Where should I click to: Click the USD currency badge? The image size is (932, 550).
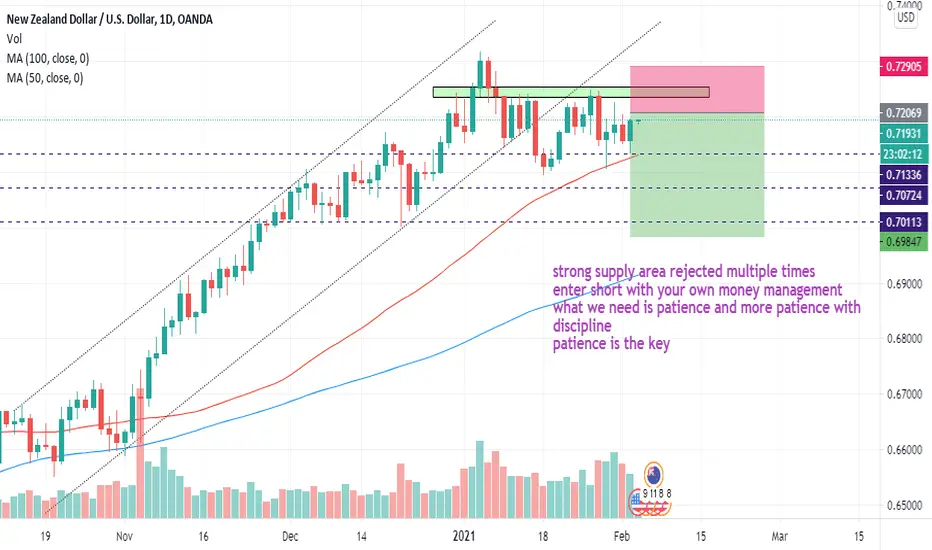click(x=905, y=17)
